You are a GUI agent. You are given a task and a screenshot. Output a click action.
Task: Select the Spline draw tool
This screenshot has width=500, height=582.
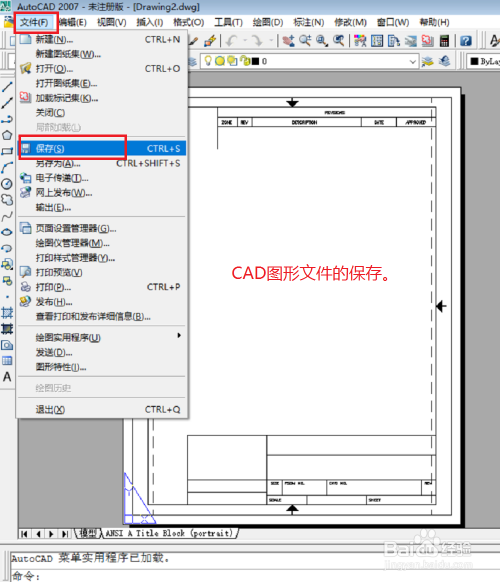(x=7, y=216)
